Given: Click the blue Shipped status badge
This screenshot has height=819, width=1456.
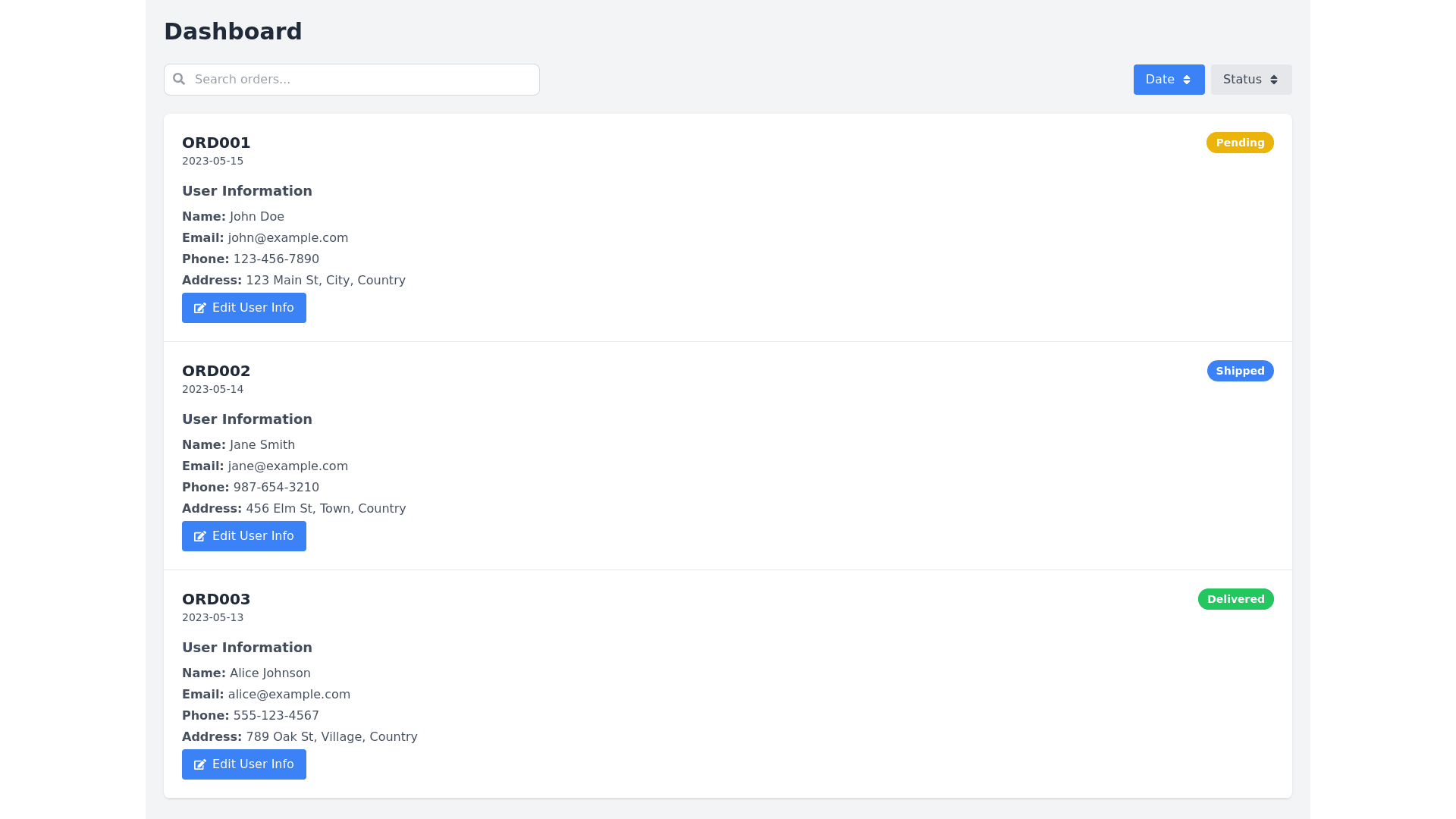Looking at the screenshot, I should coord(1240,371).
